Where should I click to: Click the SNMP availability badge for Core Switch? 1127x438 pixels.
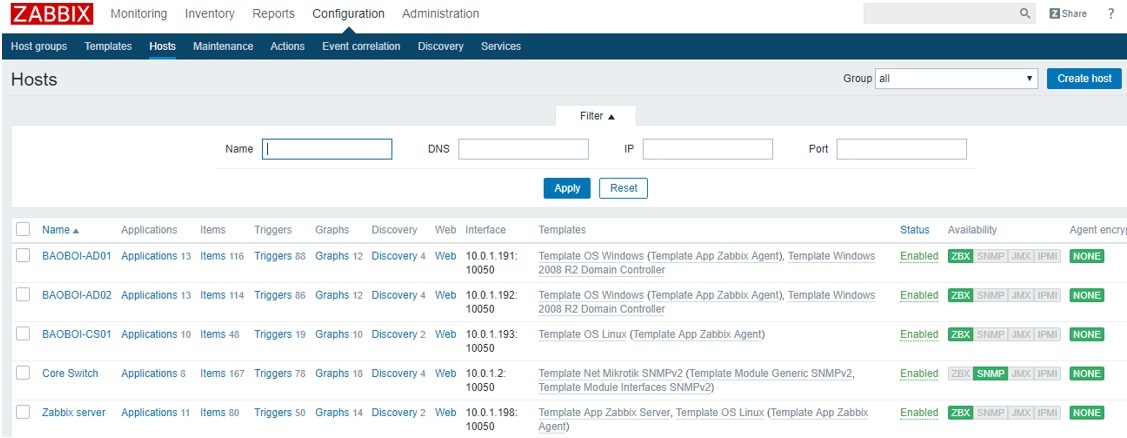(x=989, y=374)
